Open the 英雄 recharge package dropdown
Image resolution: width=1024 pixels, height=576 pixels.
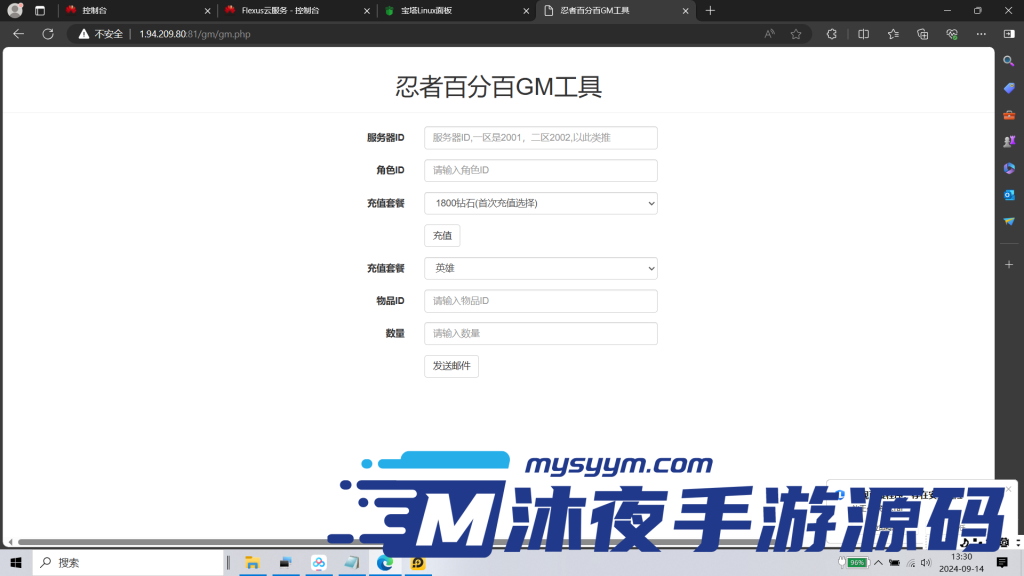pyautogui.click(x=540, y=268)
